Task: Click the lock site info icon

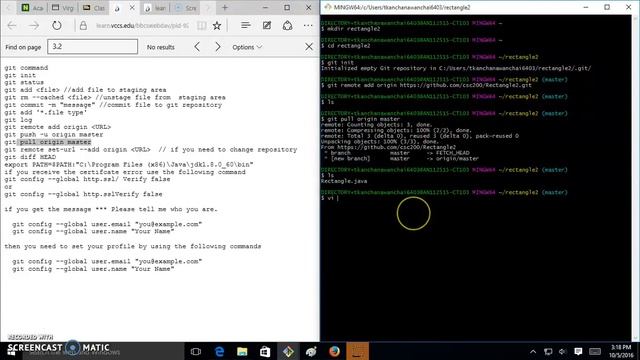Action: 83,26
